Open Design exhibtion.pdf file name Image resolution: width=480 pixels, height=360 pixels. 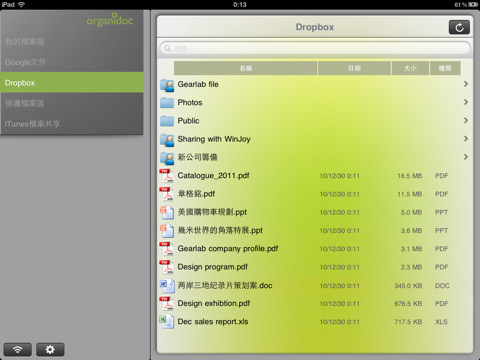(x=214, y=303)
